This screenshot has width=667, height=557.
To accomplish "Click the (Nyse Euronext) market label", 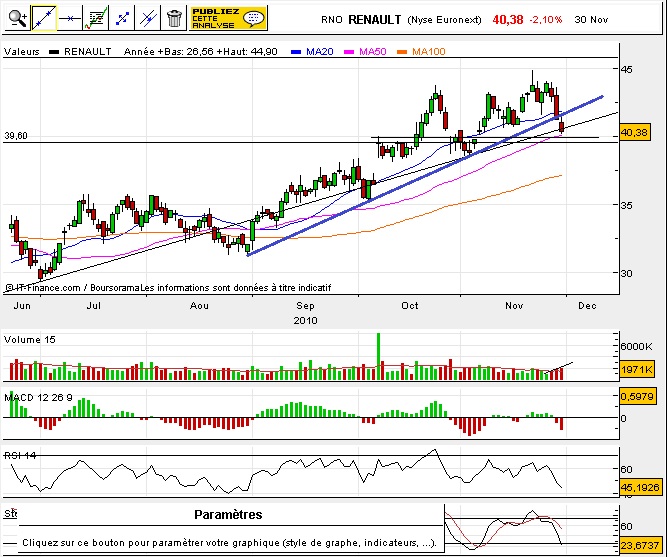I will pyautogui.click(x=444, y=20).
